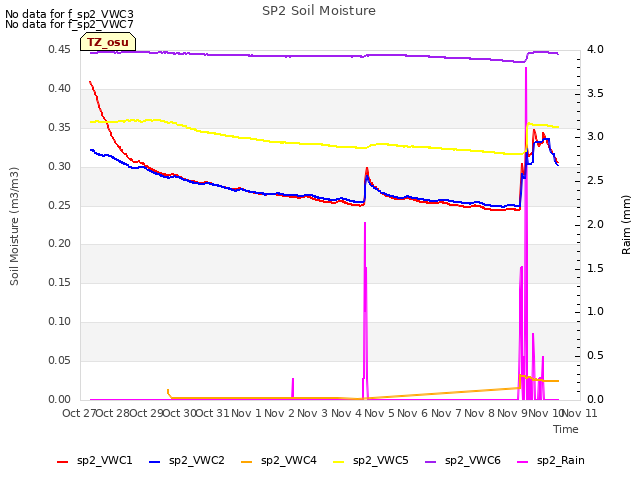This screenshot has height=480, width=640.
Task: Click the sp2_VWC5 yellow legend swatch
Action: [339, 462]
